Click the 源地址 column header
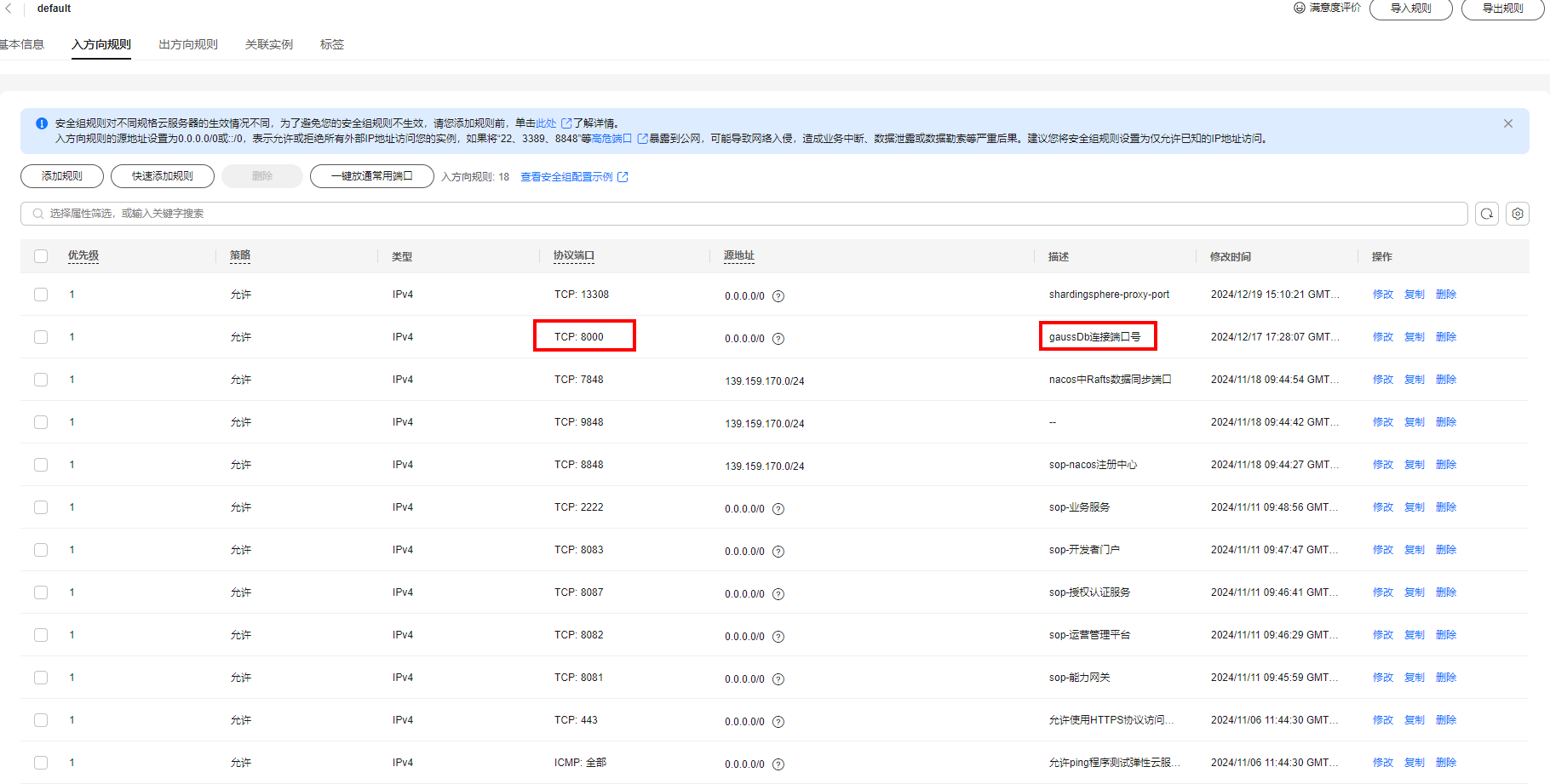1550x784 pixels. pos(739,255)
